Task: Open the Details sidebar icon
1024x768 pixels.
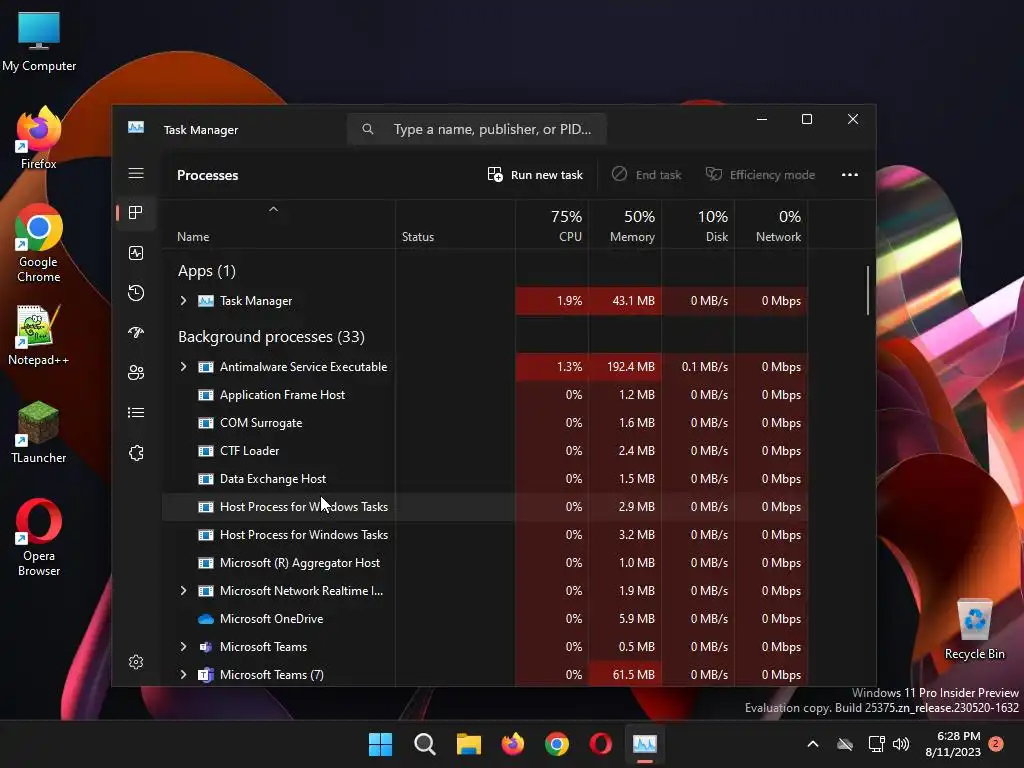Action: pyautogui.click(x=136, y=413)
